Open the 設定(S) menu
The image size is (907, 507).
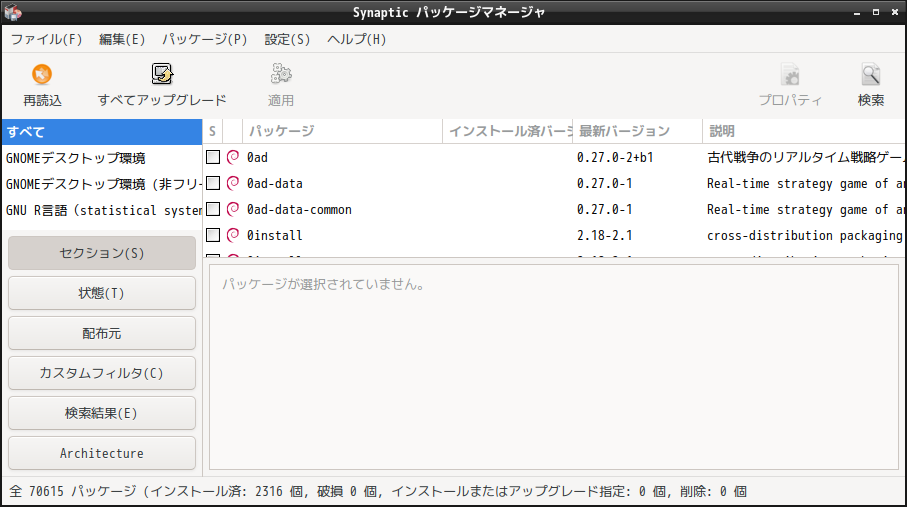(287, 39)
